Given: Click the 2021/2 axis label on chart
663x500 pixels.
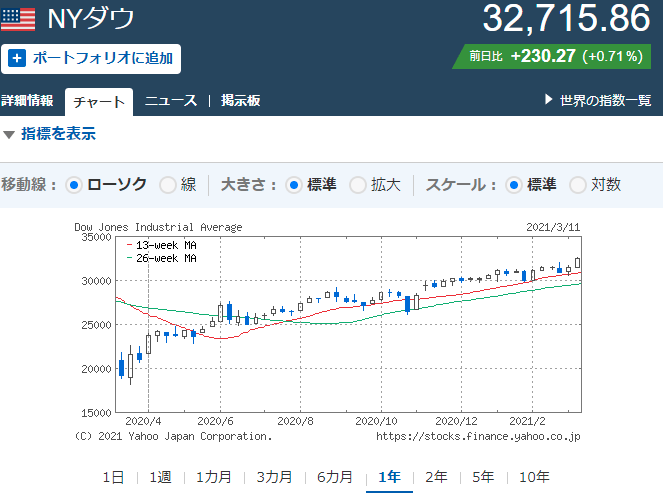Looking at the screenshot, I should pyautogui.click(x=527, y=421).
